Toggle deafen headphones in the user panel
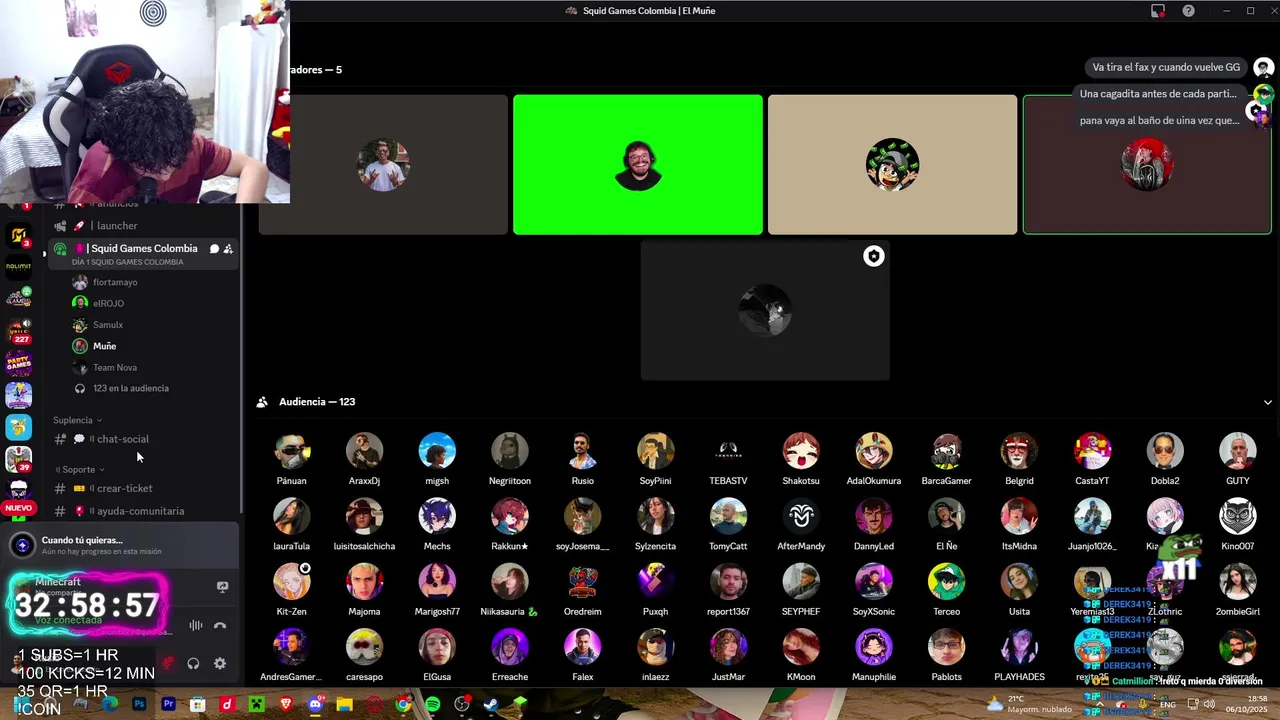Image resolution: width=1280 pixels, height=720 pixels. pyautogui.click(x=193, y=663)
